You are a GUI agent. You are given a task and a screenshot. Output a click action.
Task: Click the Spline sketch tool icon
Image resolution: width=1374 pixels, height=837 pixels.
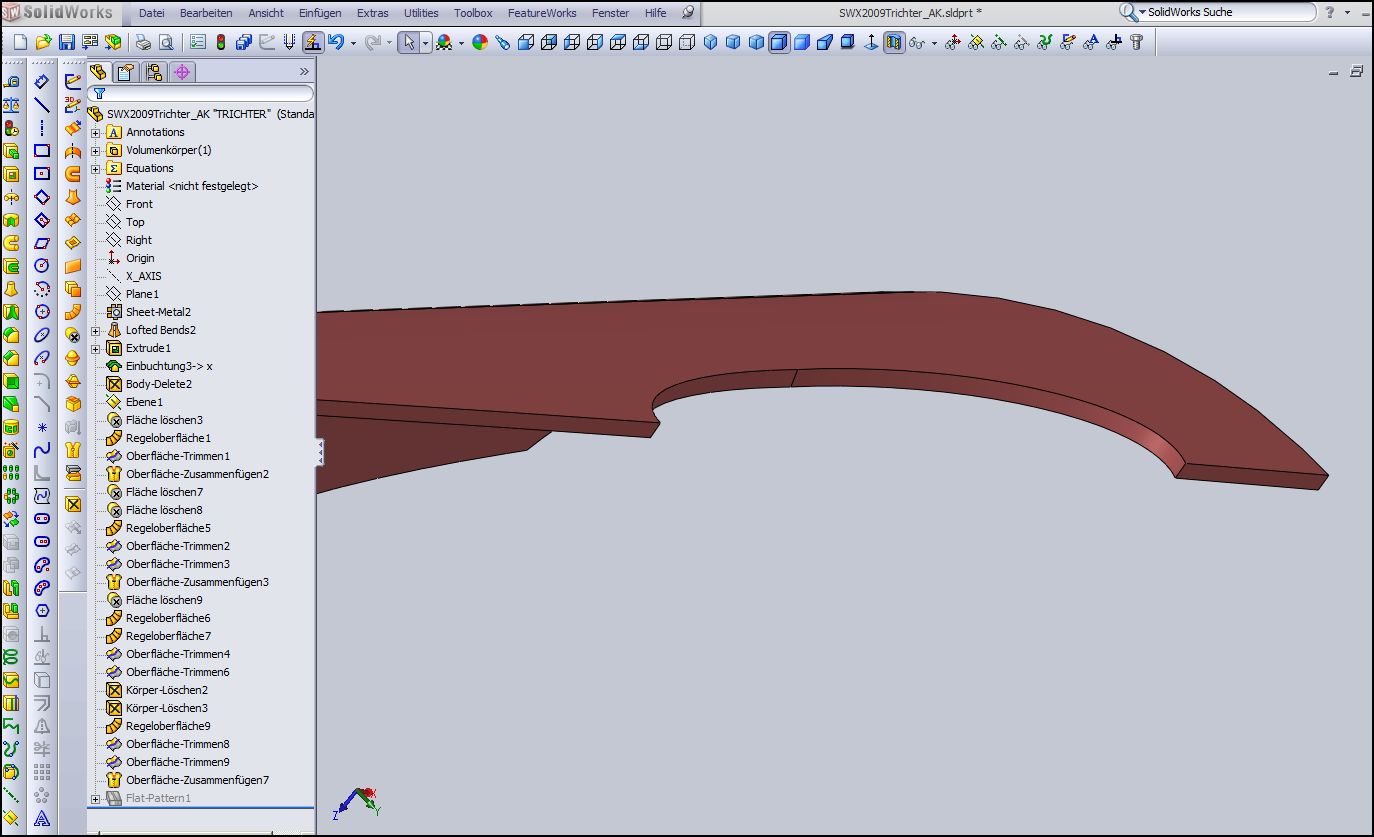tap(42, 450)
